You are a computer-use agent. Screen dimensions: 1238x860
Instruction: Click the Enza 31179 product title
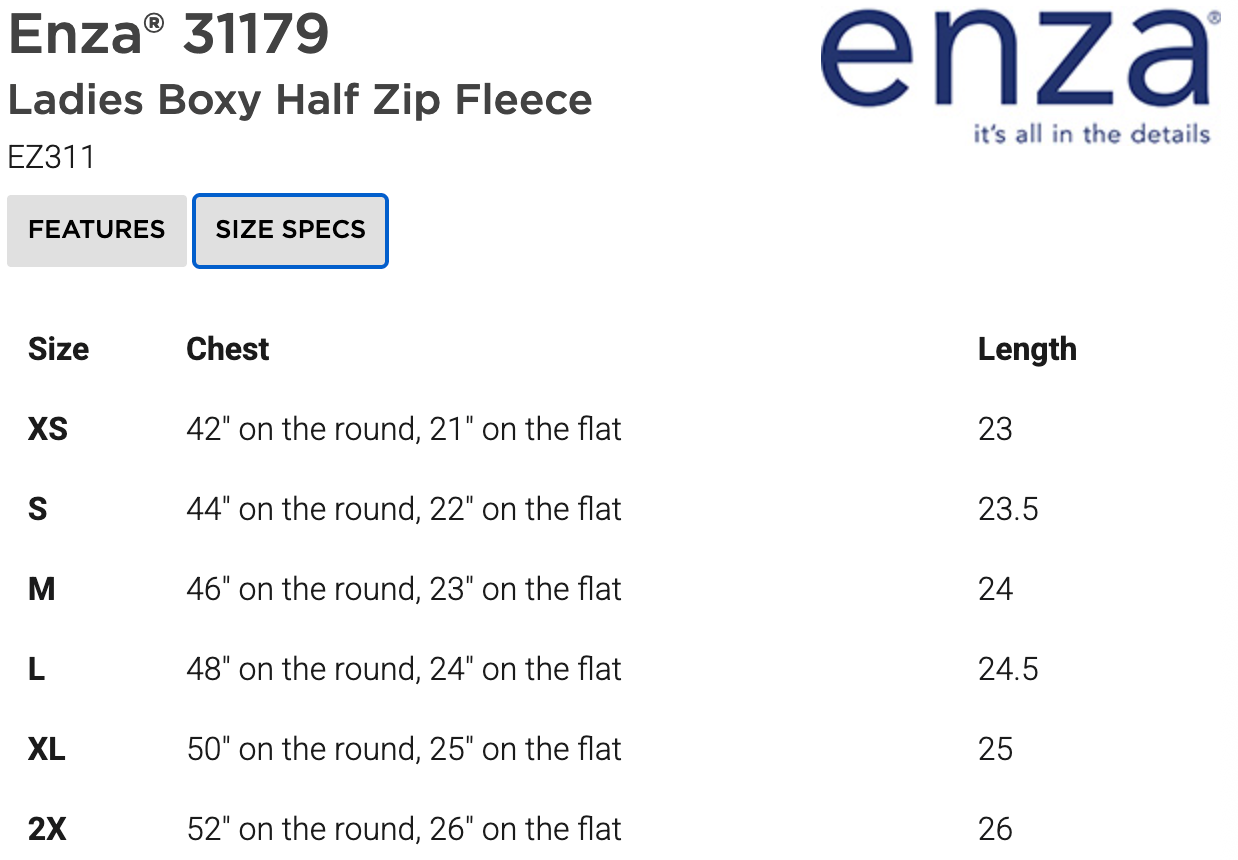coord(168,35)
